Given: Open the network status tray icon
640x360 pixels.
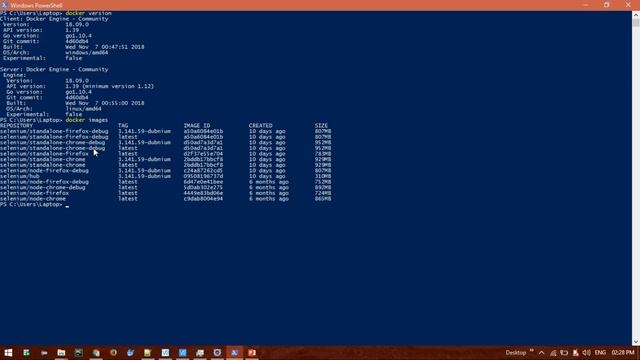Looking at the screenshot, I should click(x=553, y=353).
